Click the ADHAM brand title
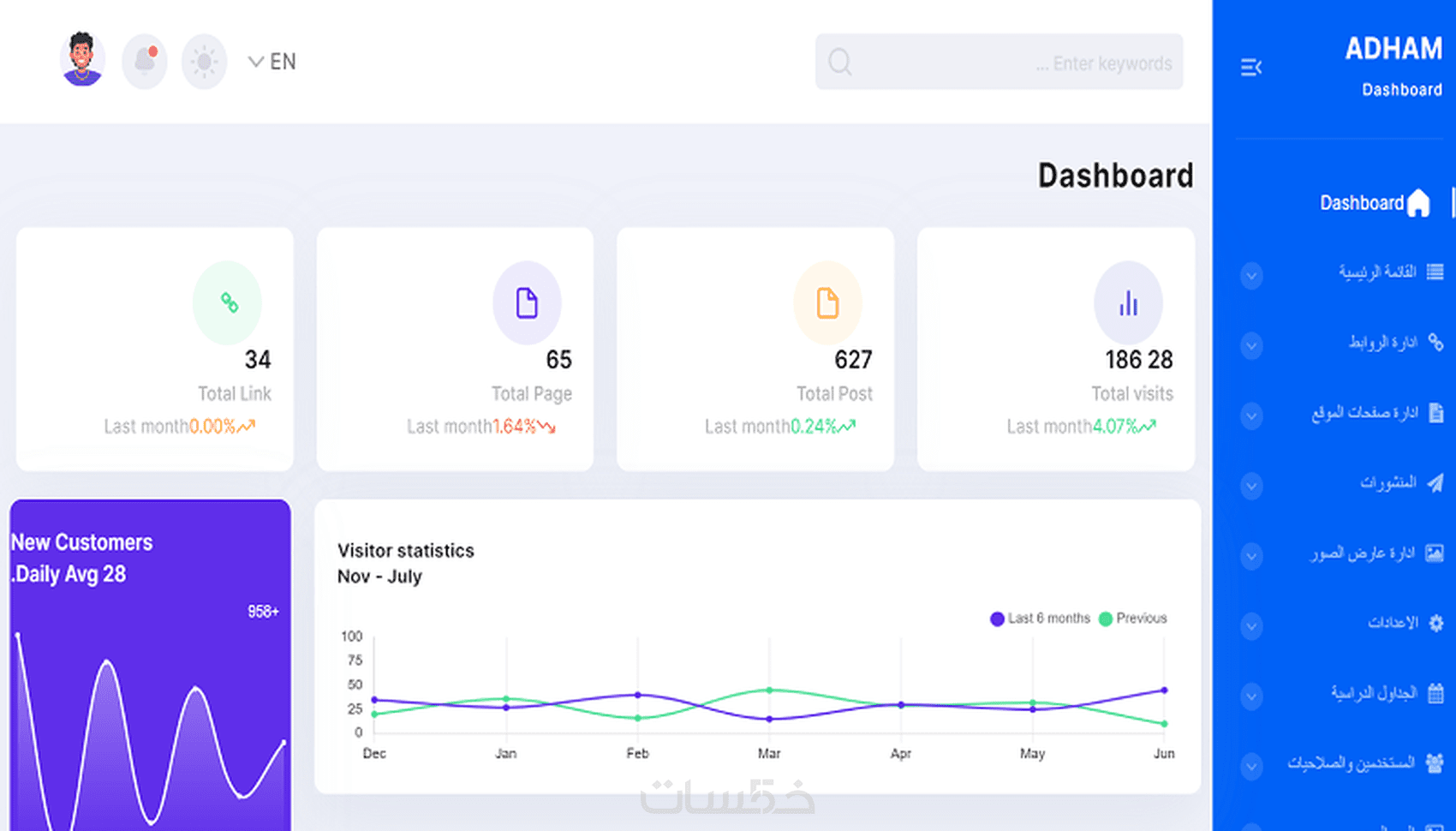Viewport: 1456px width, 831px height. (1393, 49)
